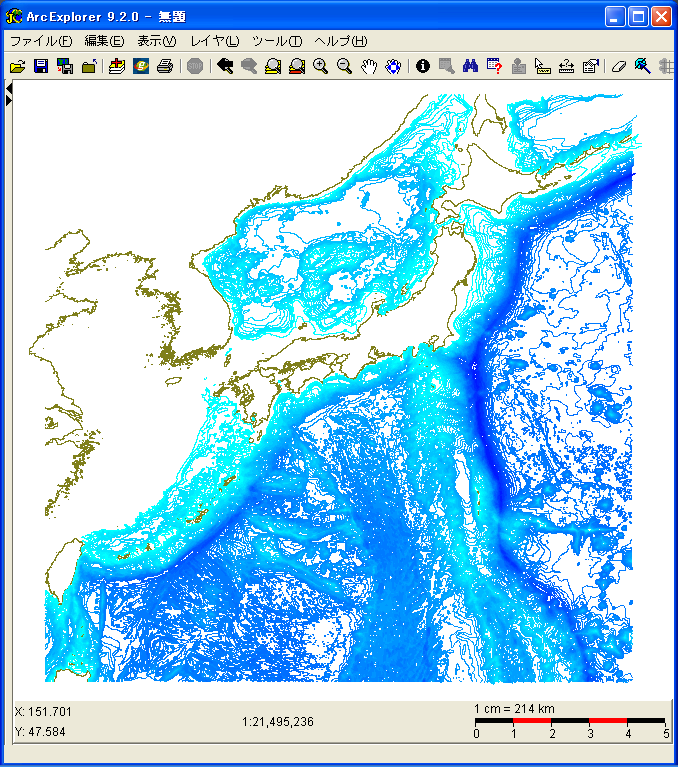This screenshot has width=678, height=767.
Task: Select the Zoom Out magnifier tool
Action: click(x=345, y=67)
